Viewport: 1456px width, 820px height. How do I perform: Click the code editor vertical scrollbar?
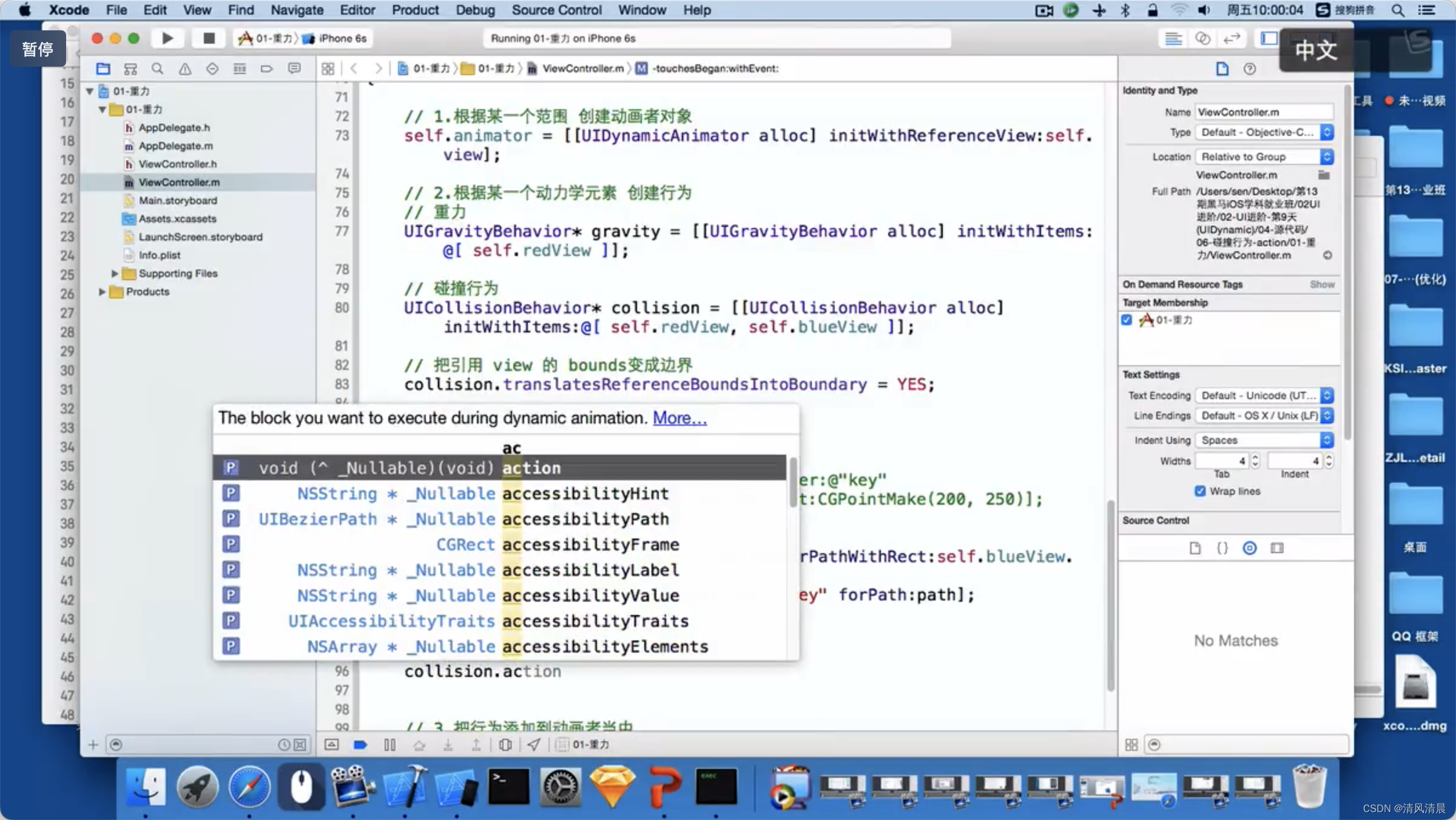pyautogui.click(x=1111, y=595)
